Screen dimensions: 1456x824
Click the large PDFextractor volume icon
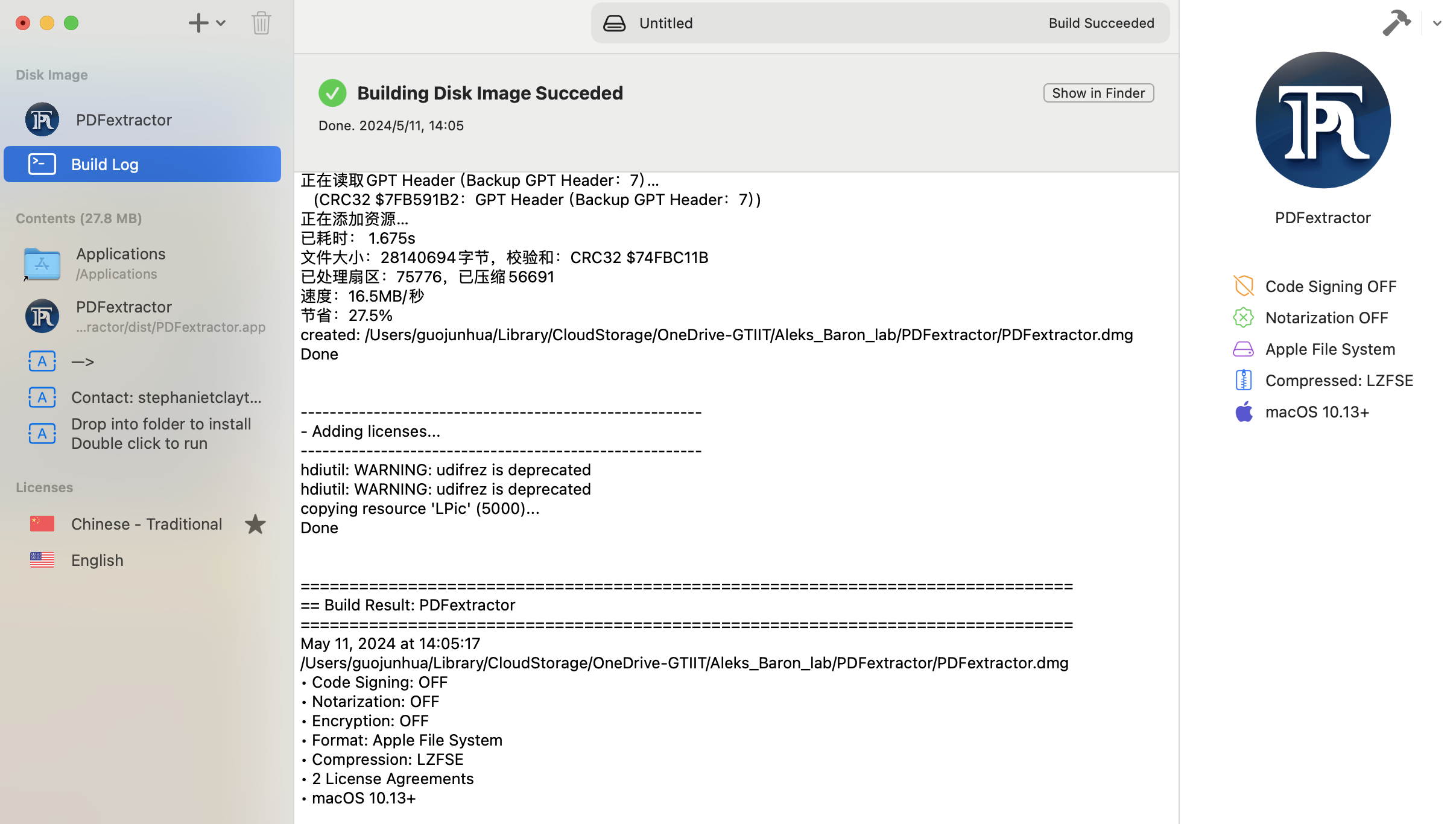1323,120
